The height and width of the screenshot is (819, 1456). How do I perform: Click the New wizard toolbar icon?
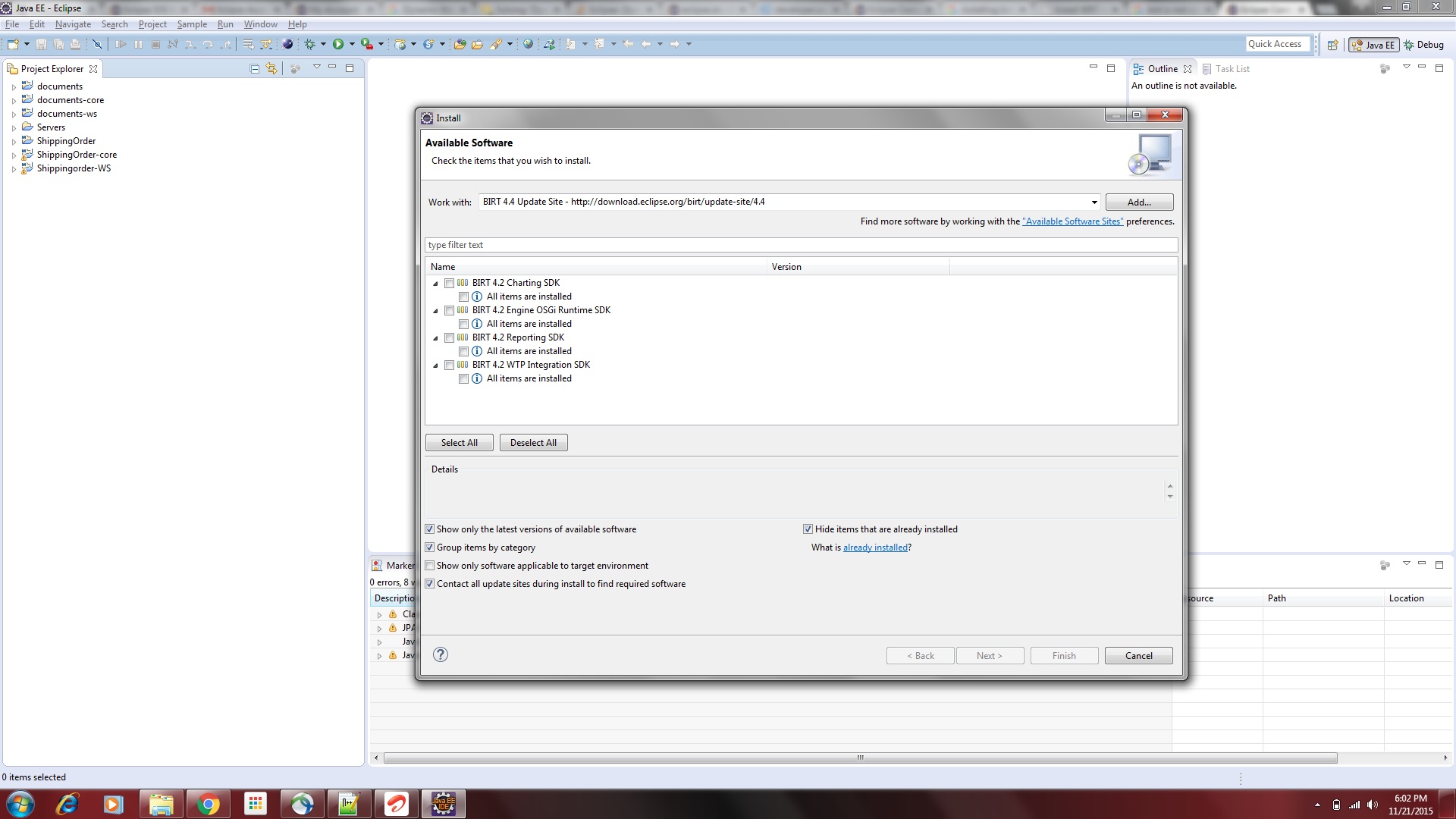pos(13,44)
